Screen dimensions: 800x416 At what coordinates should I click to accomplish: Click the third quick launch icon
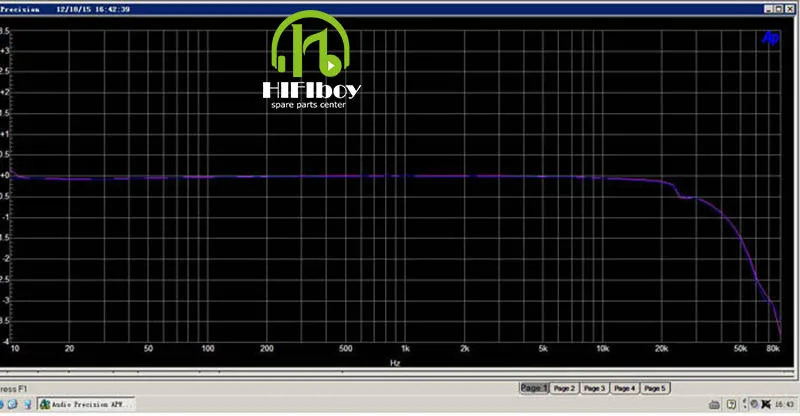pos(28,404)
